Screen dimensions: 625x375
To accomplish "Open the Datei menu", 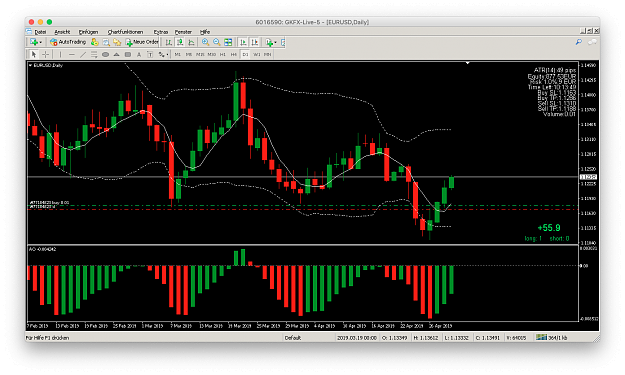I will (40, 32).
